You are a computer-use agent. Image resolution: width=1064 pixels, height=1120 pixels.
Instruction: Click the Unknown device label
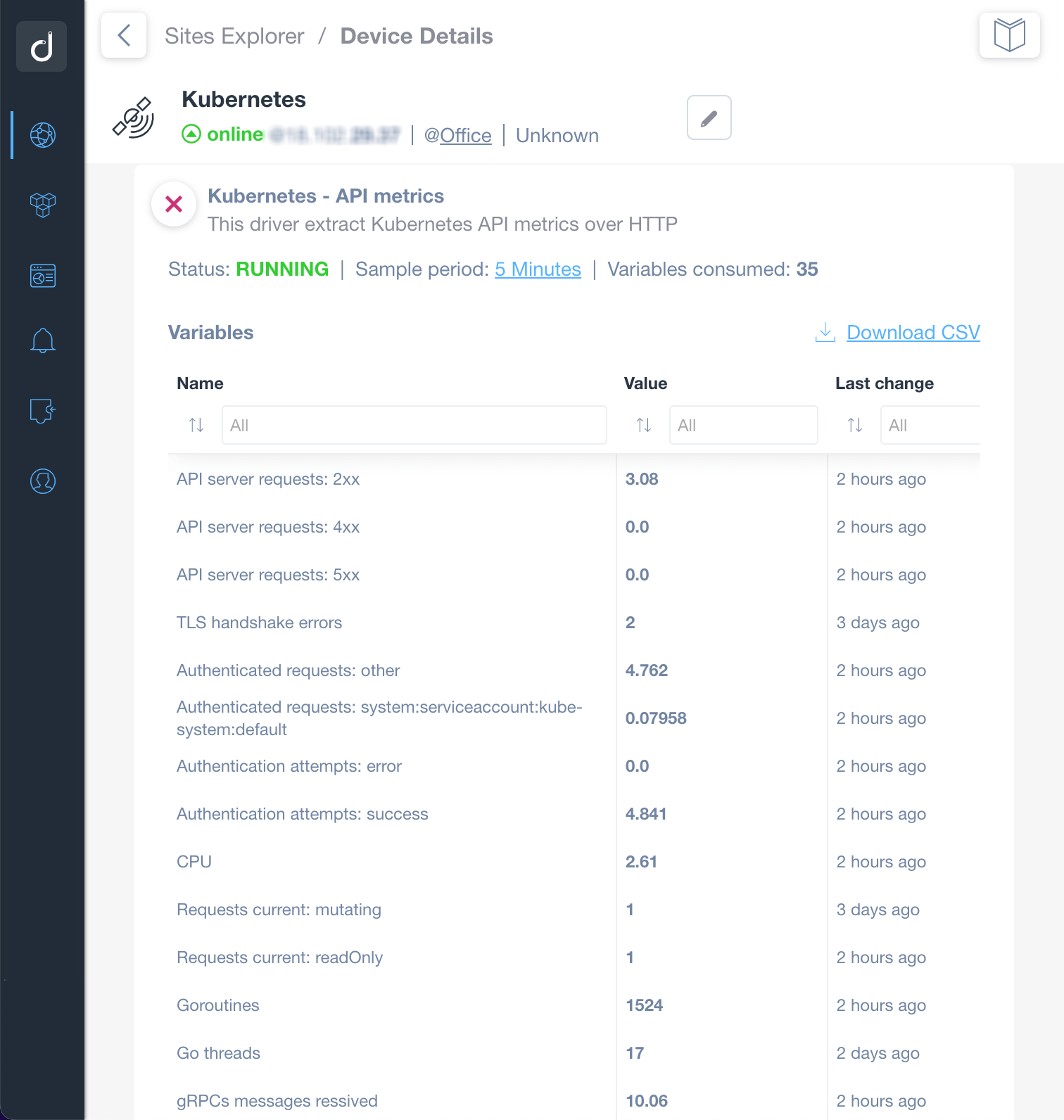[557, 135]
